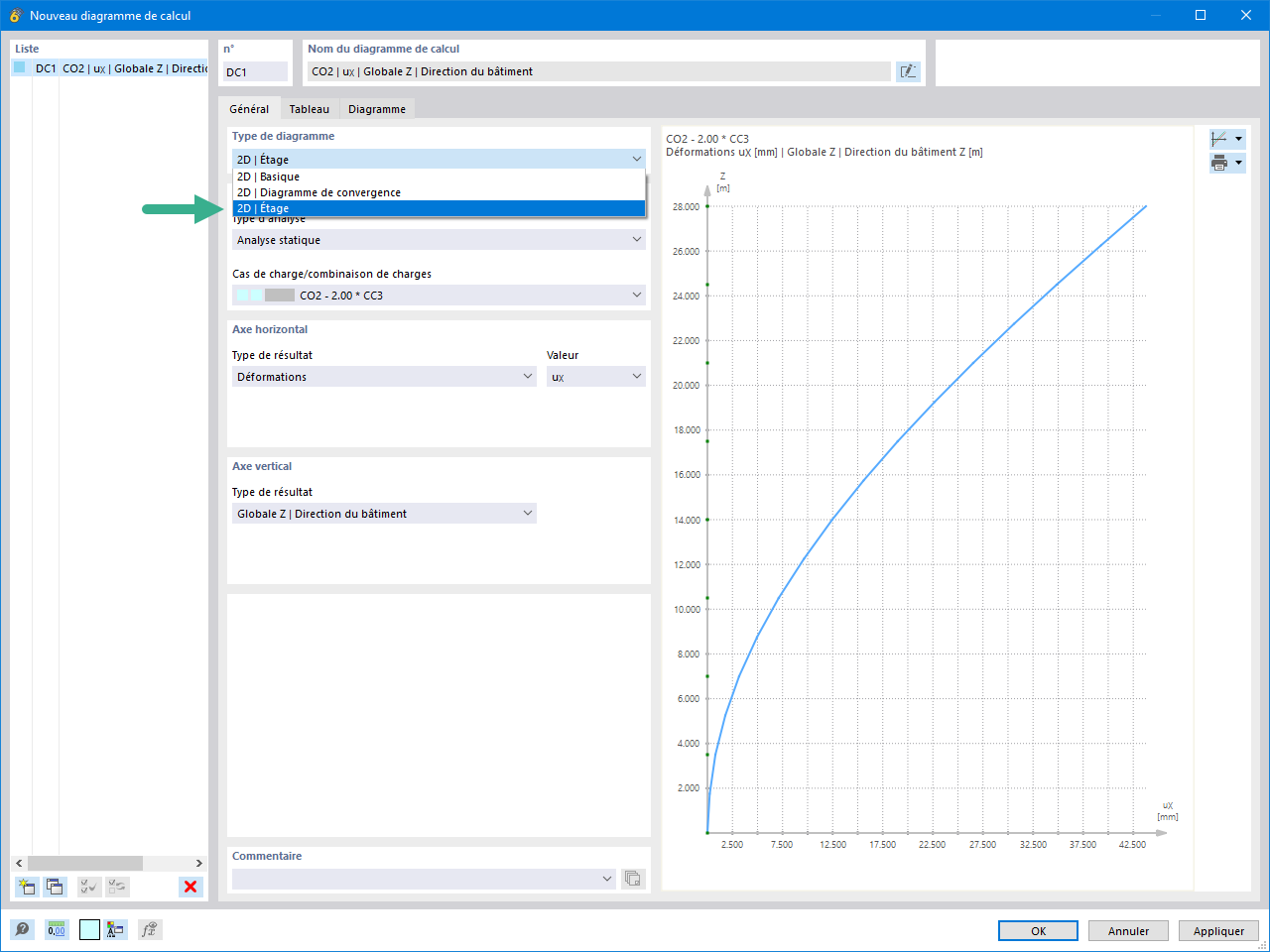Click the 42.500 value on uX axis

1132,845
